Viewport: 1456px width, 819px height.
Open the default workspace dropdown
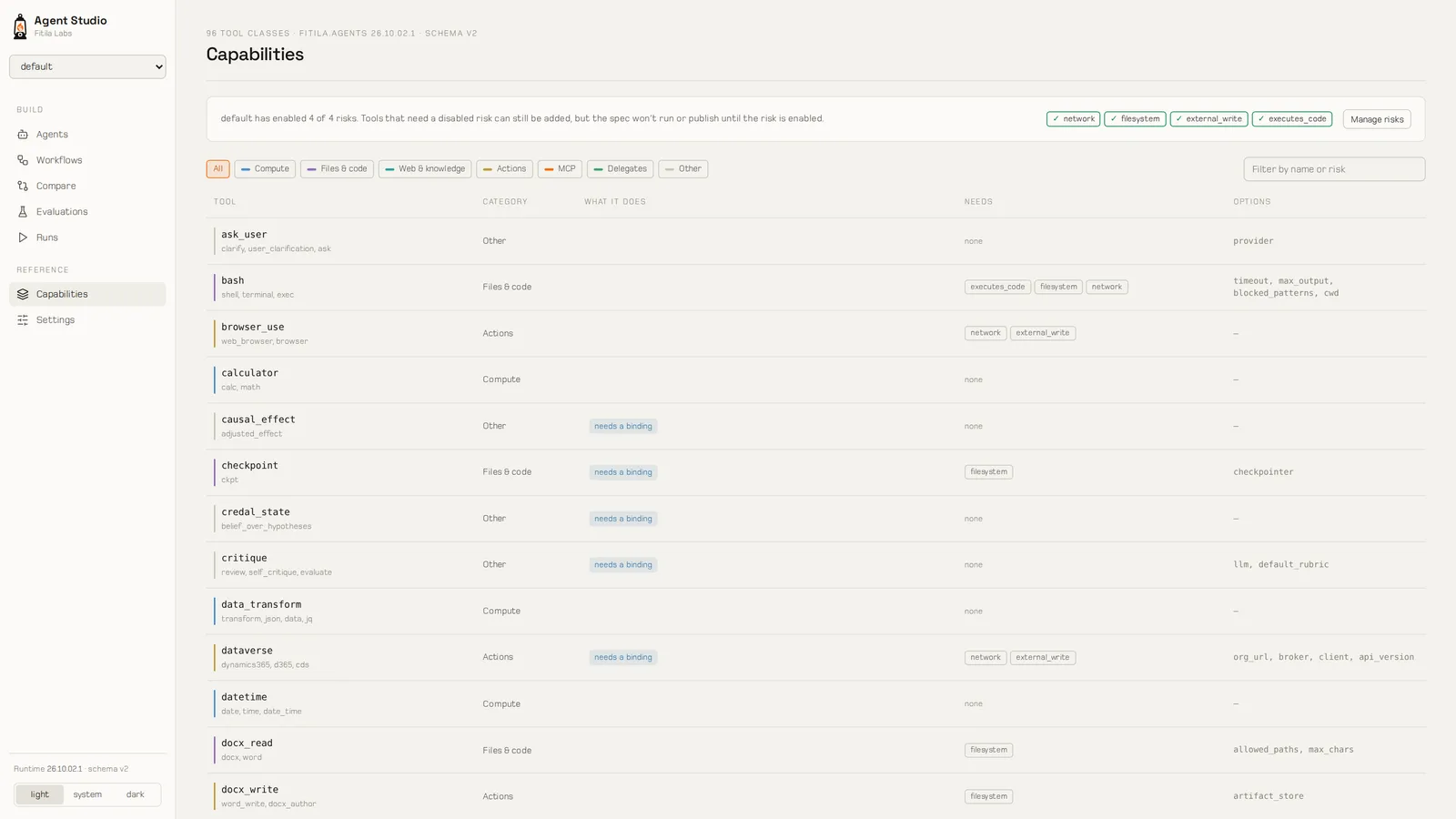pyautogui.click(x=87, y=66)
